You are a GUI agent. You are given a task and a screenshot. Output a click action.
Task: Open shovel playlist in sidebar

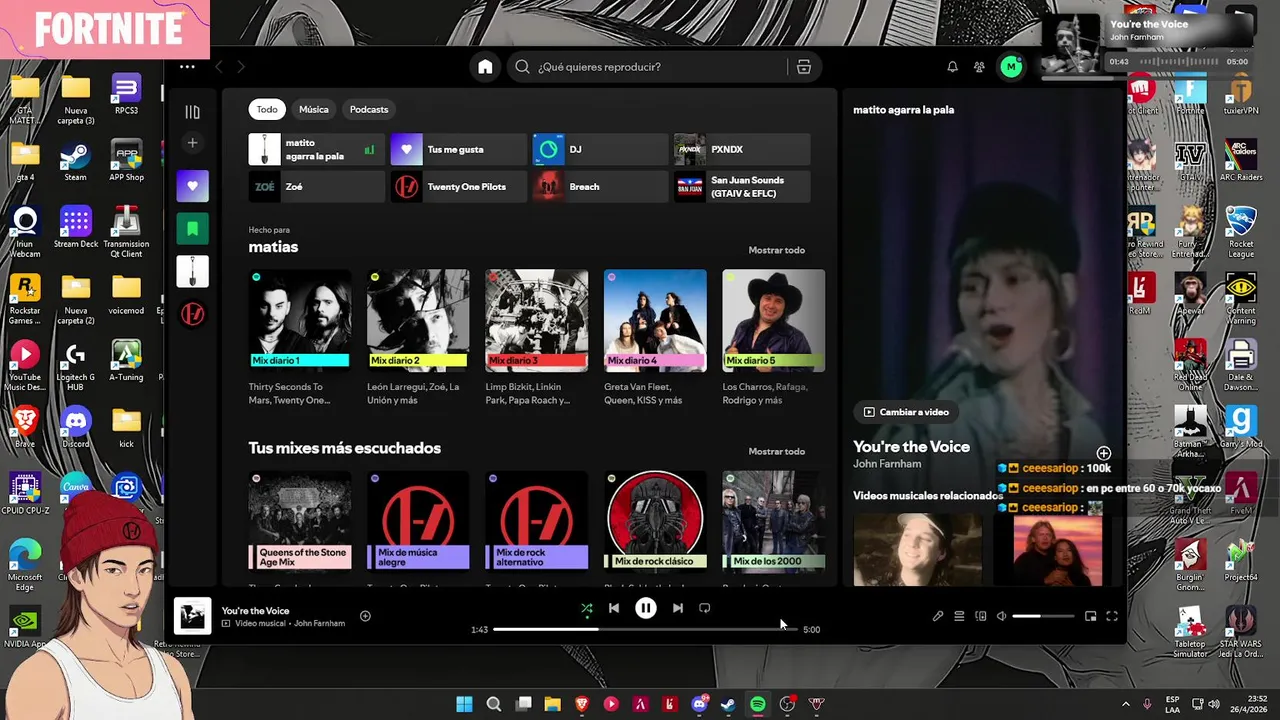pos(193,271)
